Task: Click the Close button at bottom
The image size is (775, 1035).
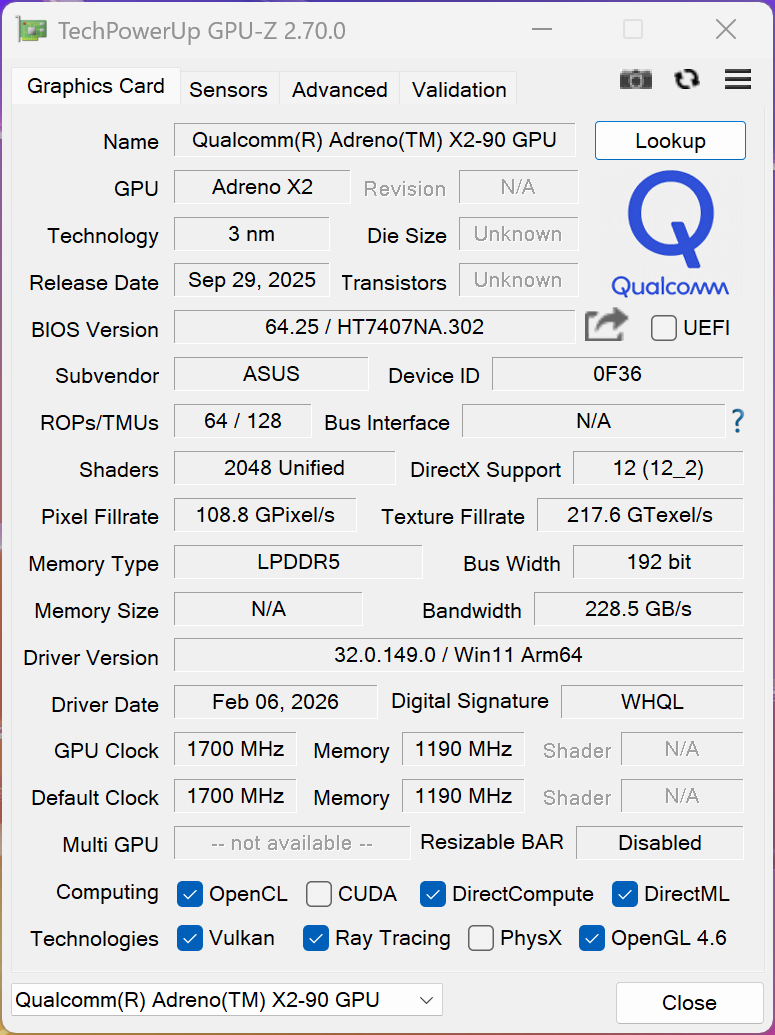Action: pyautogui.click(x=689, y=1003)
